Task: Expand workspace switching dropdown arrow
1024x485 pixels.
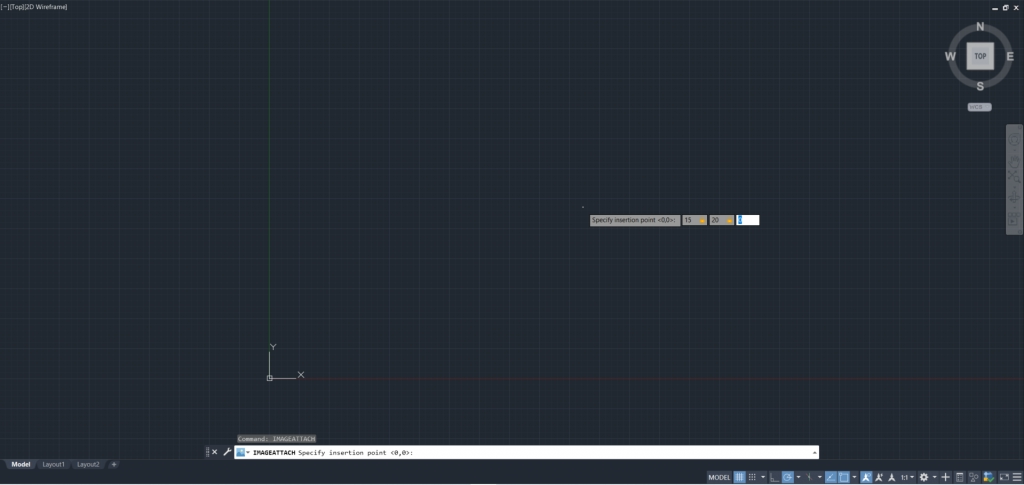Action: click(x=935, y=477)
